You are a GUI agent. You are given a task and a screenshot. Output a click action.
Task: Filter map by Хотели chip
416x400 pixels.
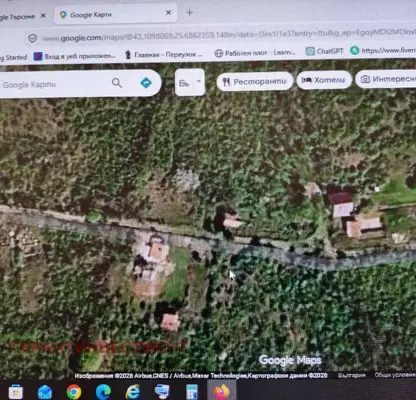(324, 80)
